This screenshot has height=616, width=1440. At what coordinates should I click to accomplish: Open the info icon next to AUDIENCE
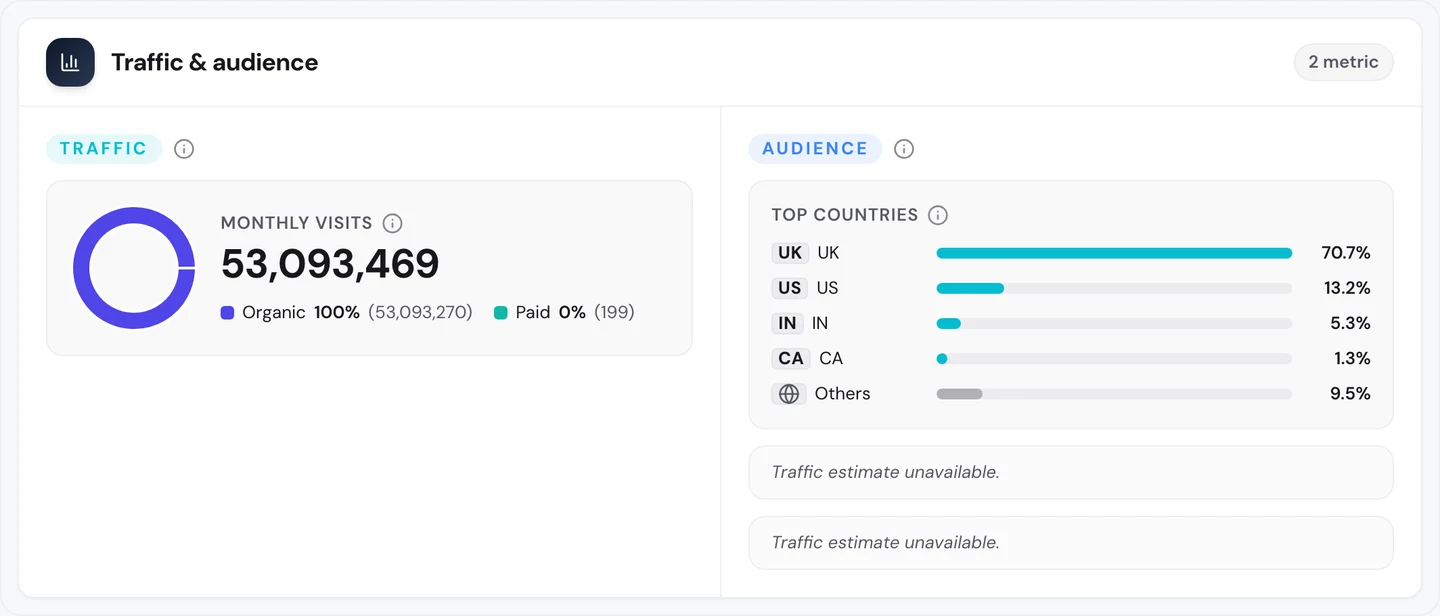tap(904, 149)
